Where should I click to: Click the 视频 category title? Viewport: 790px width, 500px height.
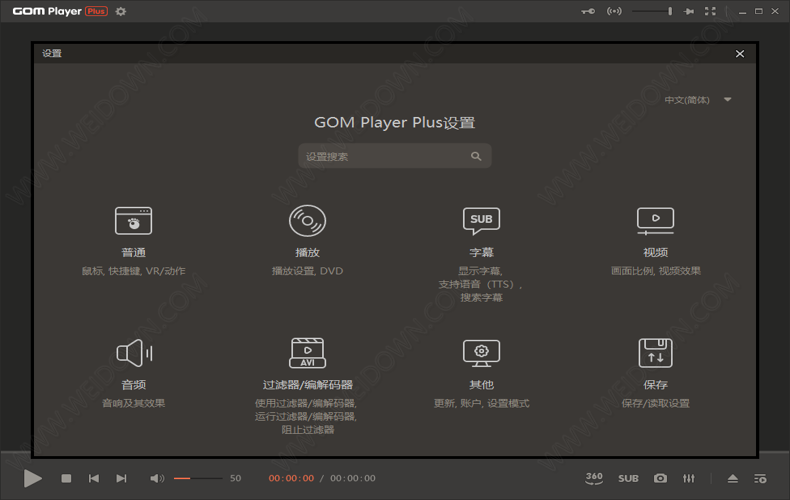click(655, 253)
